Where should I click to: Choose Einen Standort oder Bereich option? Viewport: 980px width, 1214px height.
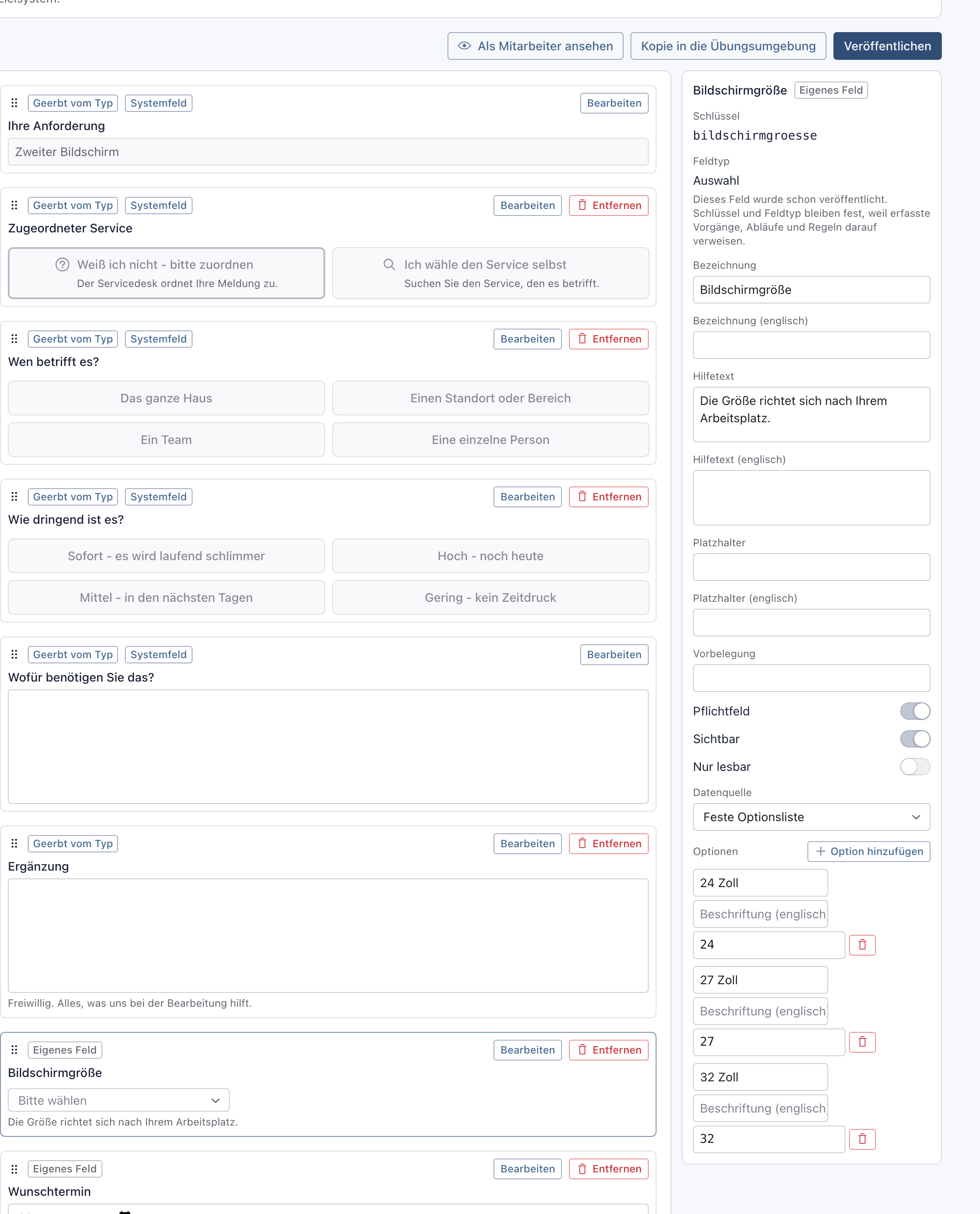[490, 398]
